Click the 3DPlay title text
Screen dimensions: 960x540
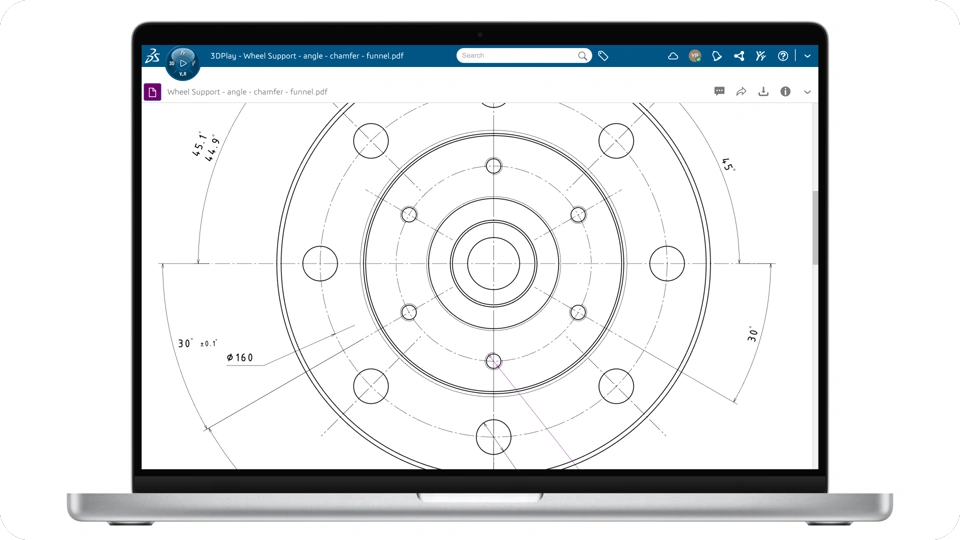(x=307, y=56)
